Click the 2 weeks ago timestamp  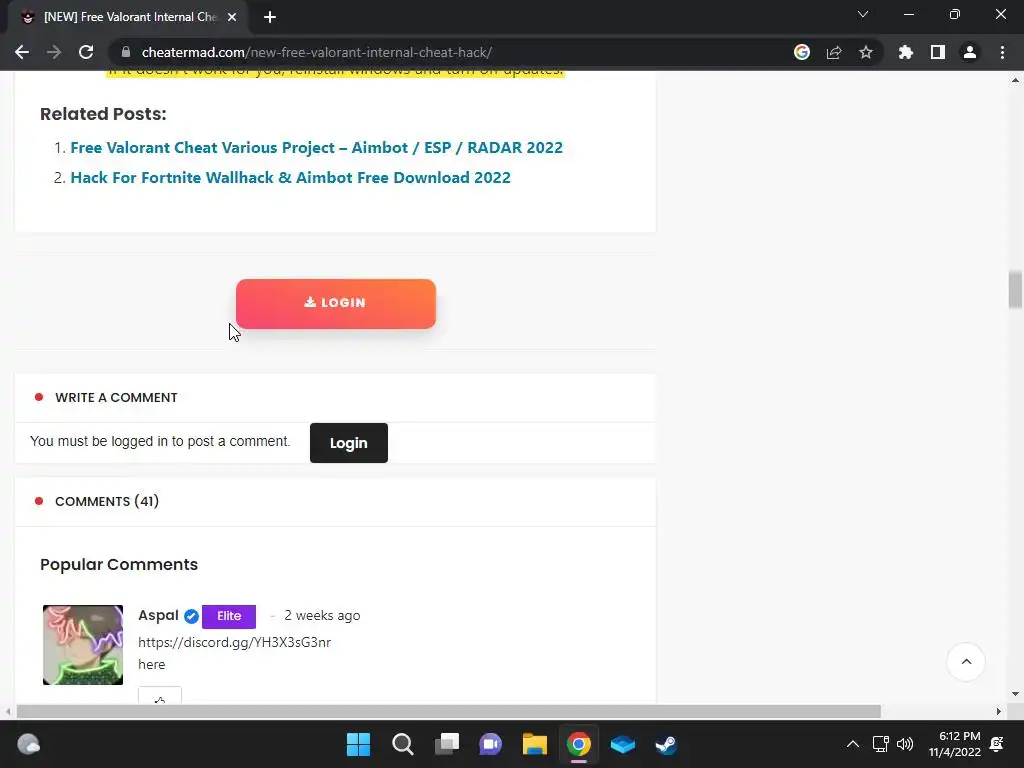coord(322,616)
